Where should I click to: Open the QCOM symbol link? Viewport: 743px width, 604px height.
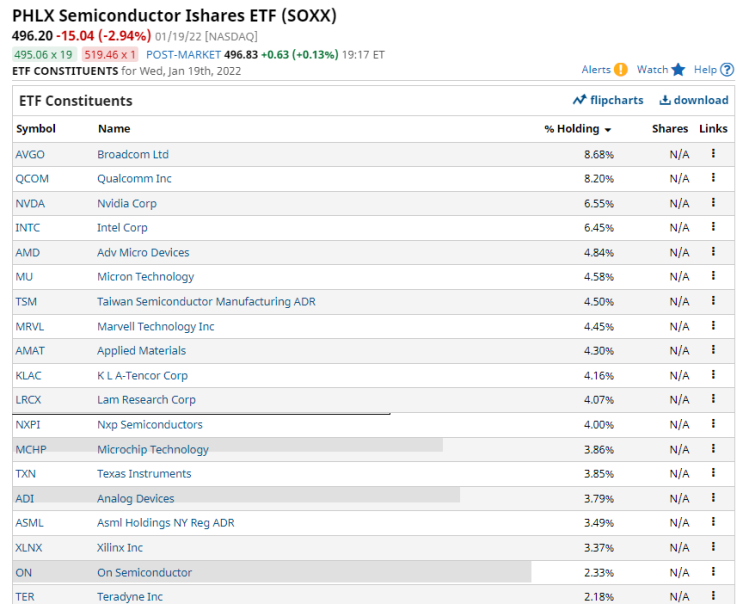tap(32, 179)
